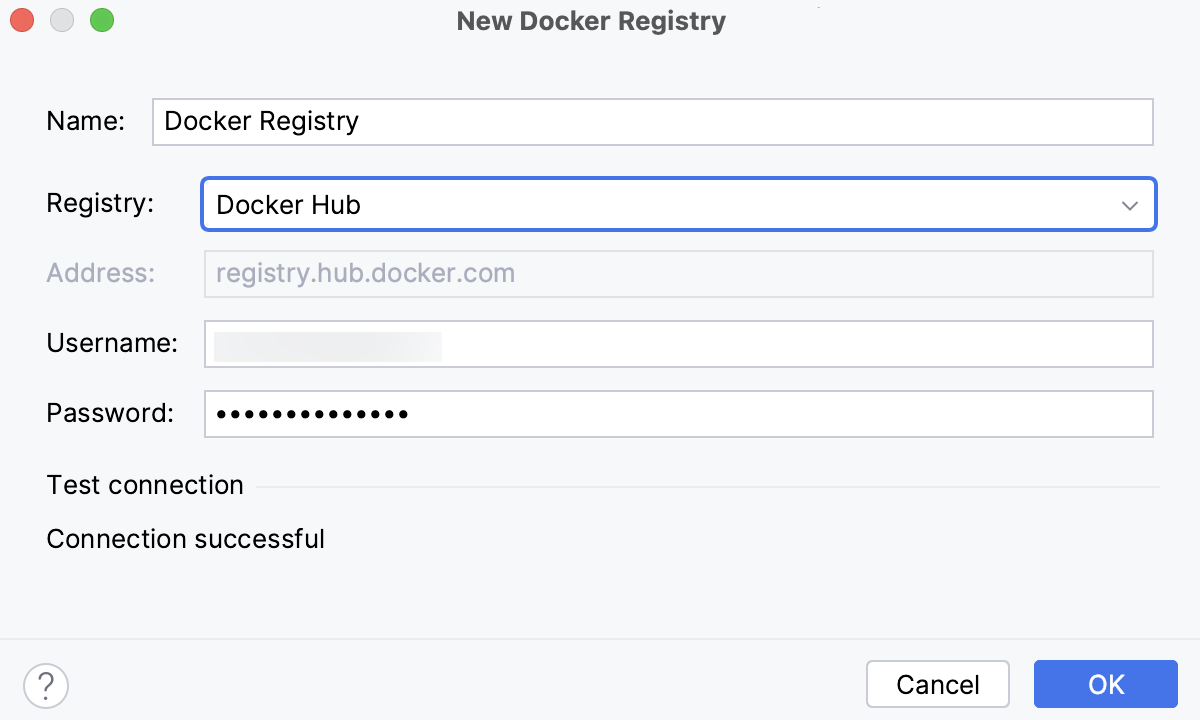Click the Password label
The height and width of the screenshot is (720, 1200).
(110, 413)
